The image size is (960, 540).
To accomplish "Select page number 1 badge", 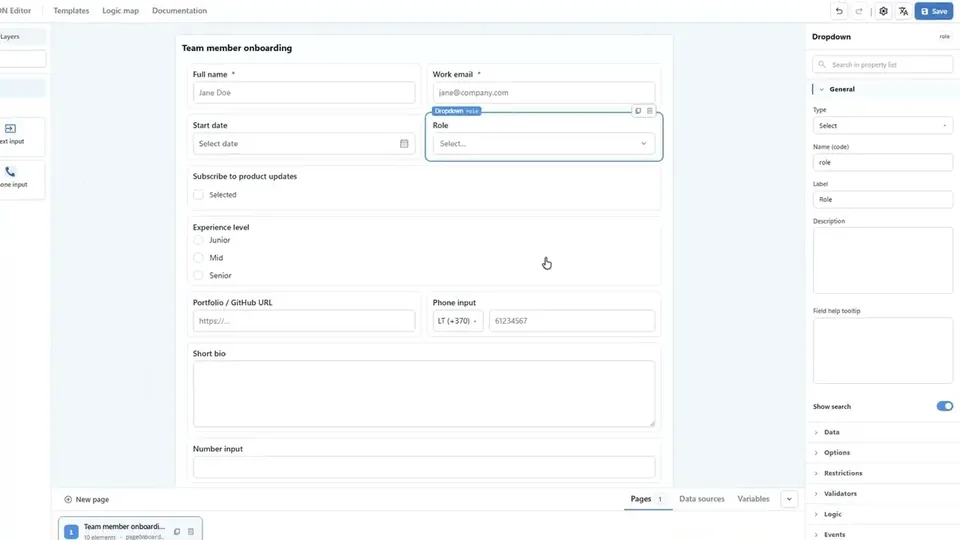I will [x=71, y=532].
